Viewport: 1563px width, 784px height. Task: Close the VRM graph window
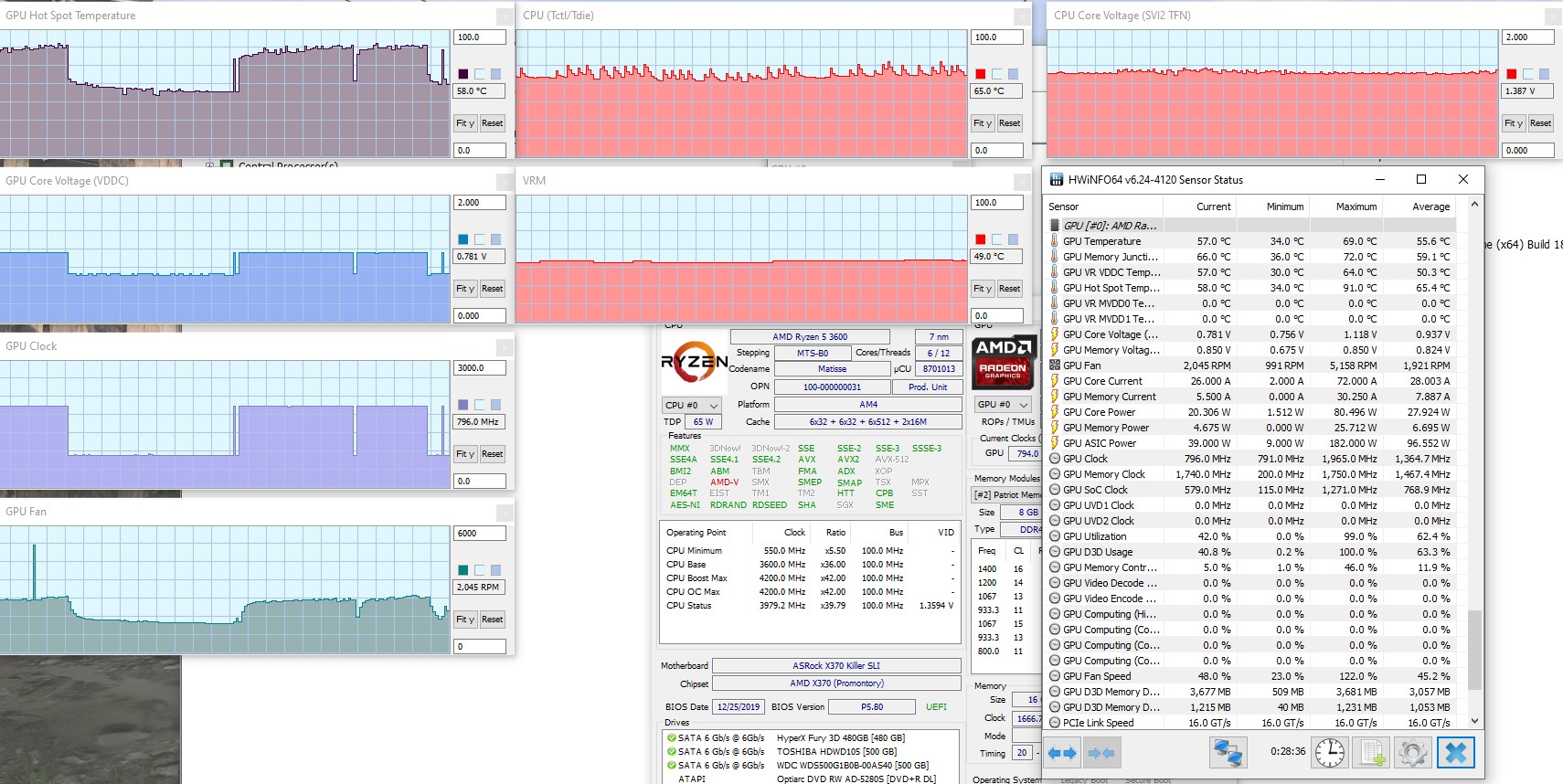(1022, 182)
